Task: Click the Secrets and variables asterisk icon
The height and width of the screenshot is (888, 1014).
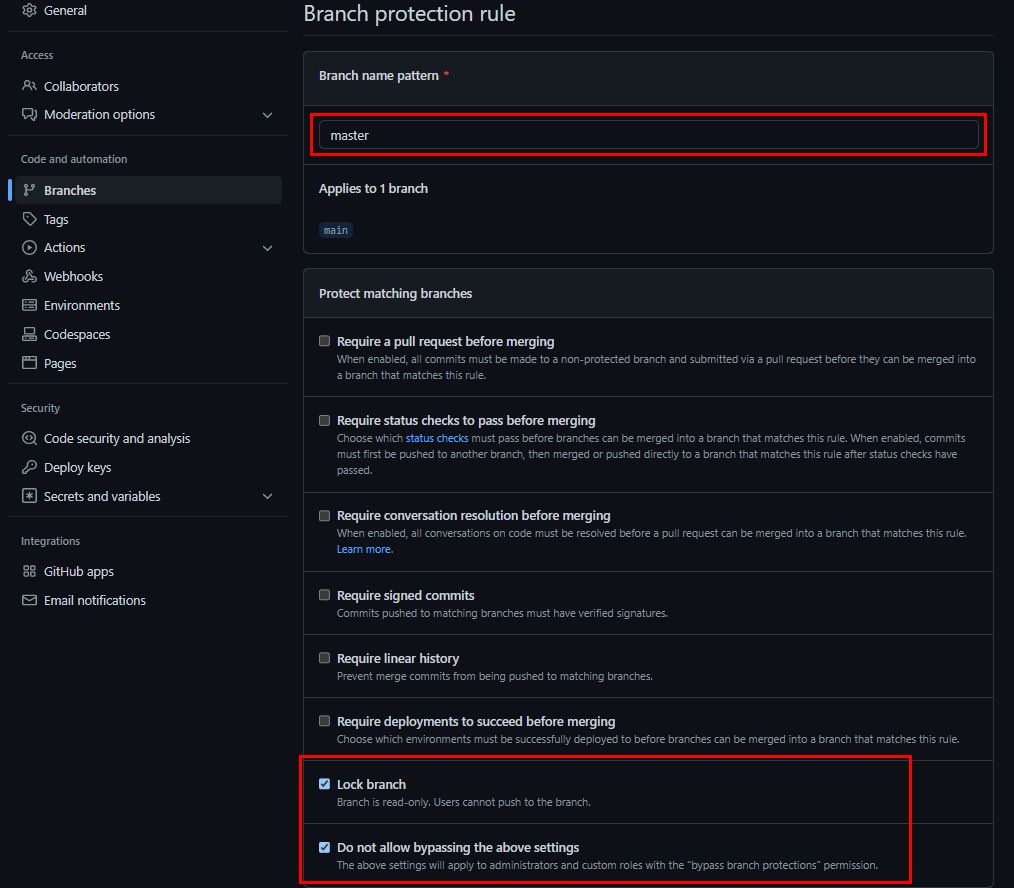Action: tap(29, 496)
